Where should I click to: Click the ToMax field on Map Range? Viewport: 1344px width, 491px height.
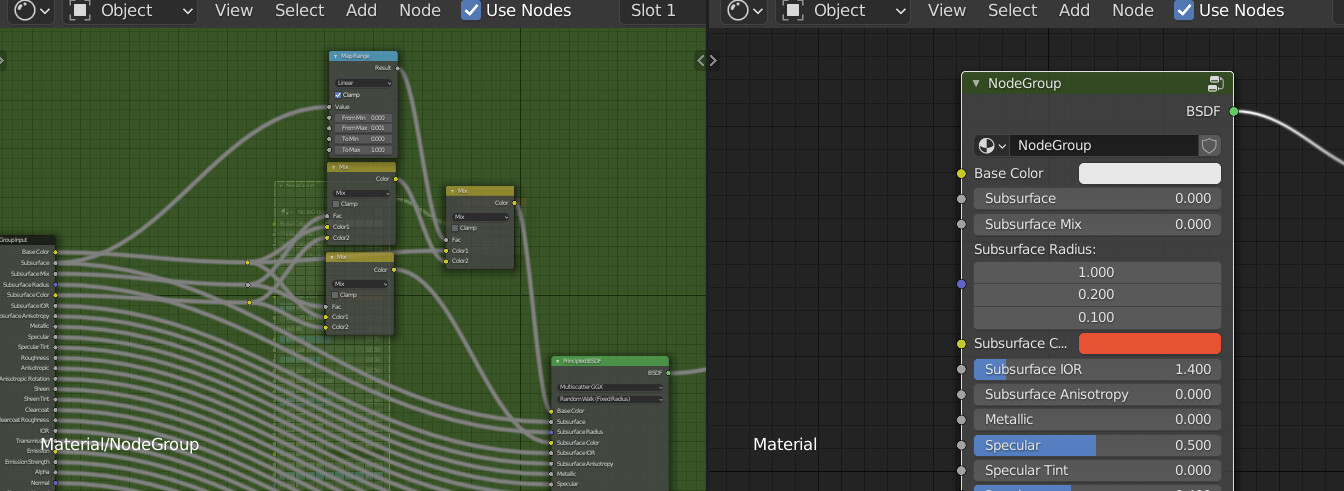pyautogui.click(x=363, y=149)
